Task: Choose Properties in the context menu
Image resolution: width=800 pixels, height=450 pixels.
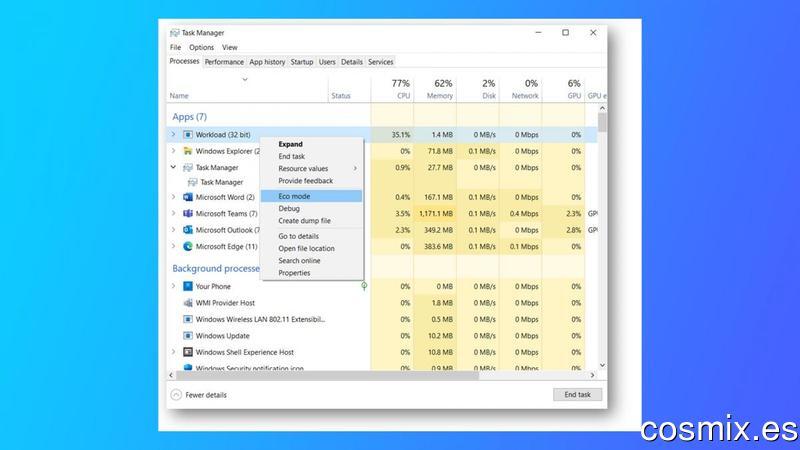Action: pos(312,273)
